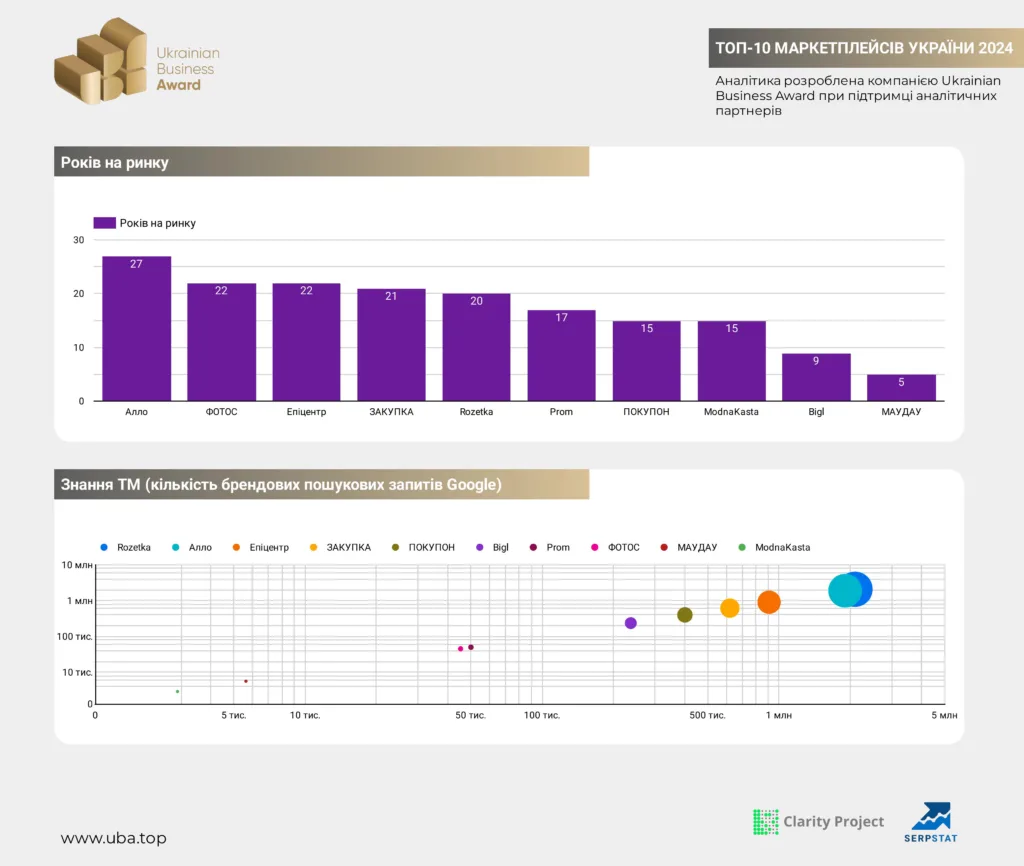Click the purple 'Років на ринку' legend swatch

[x=104, y=223]
